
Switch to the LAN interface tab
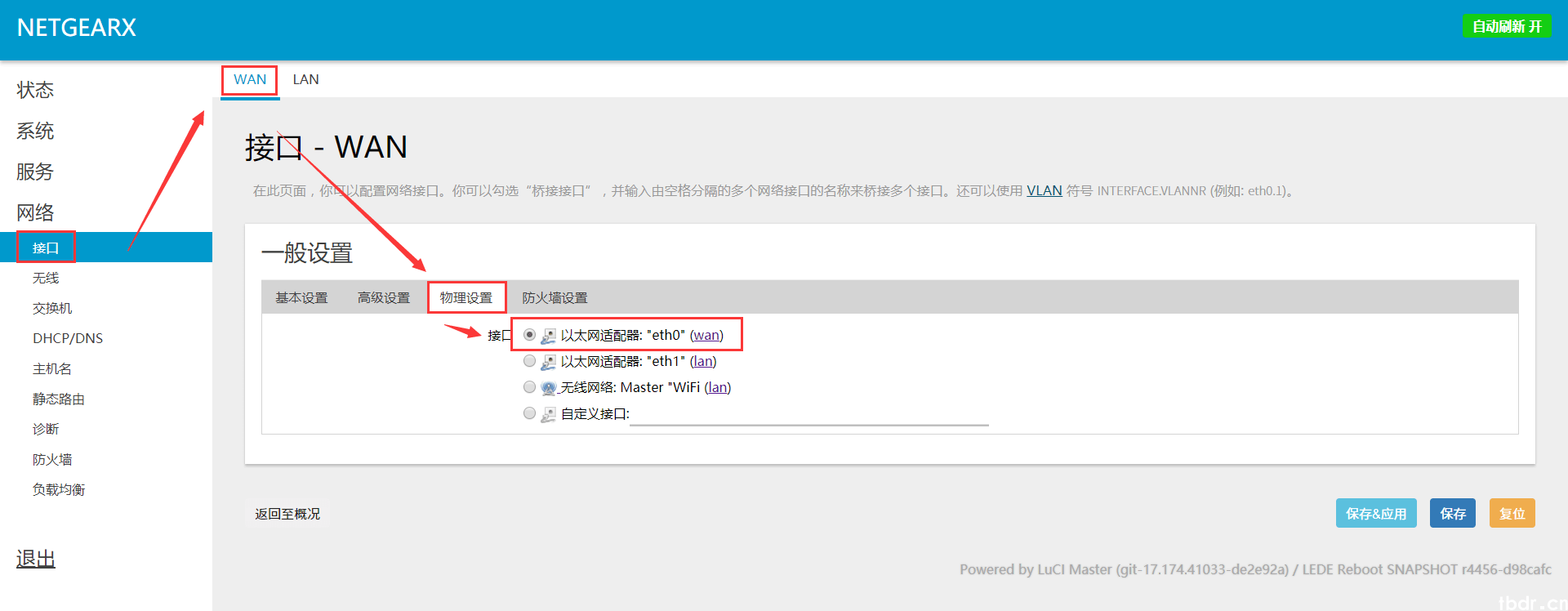(305, 79)
